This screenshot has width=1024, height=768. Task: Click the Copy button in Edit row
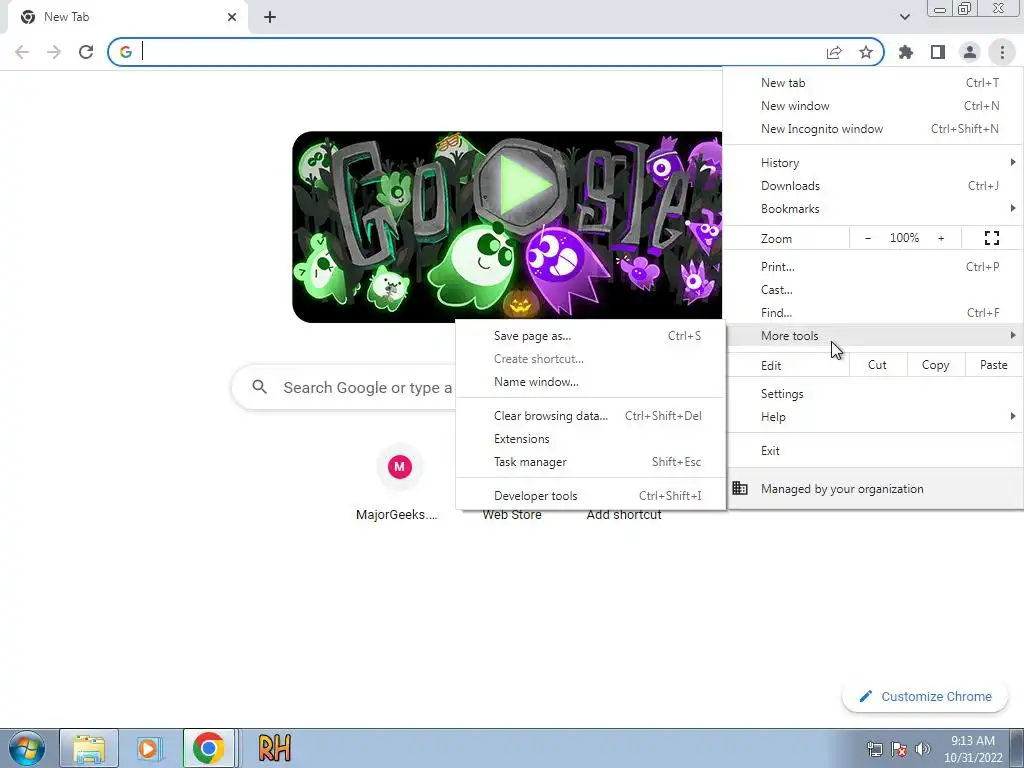pyautogui.click(x=935, y=365)
